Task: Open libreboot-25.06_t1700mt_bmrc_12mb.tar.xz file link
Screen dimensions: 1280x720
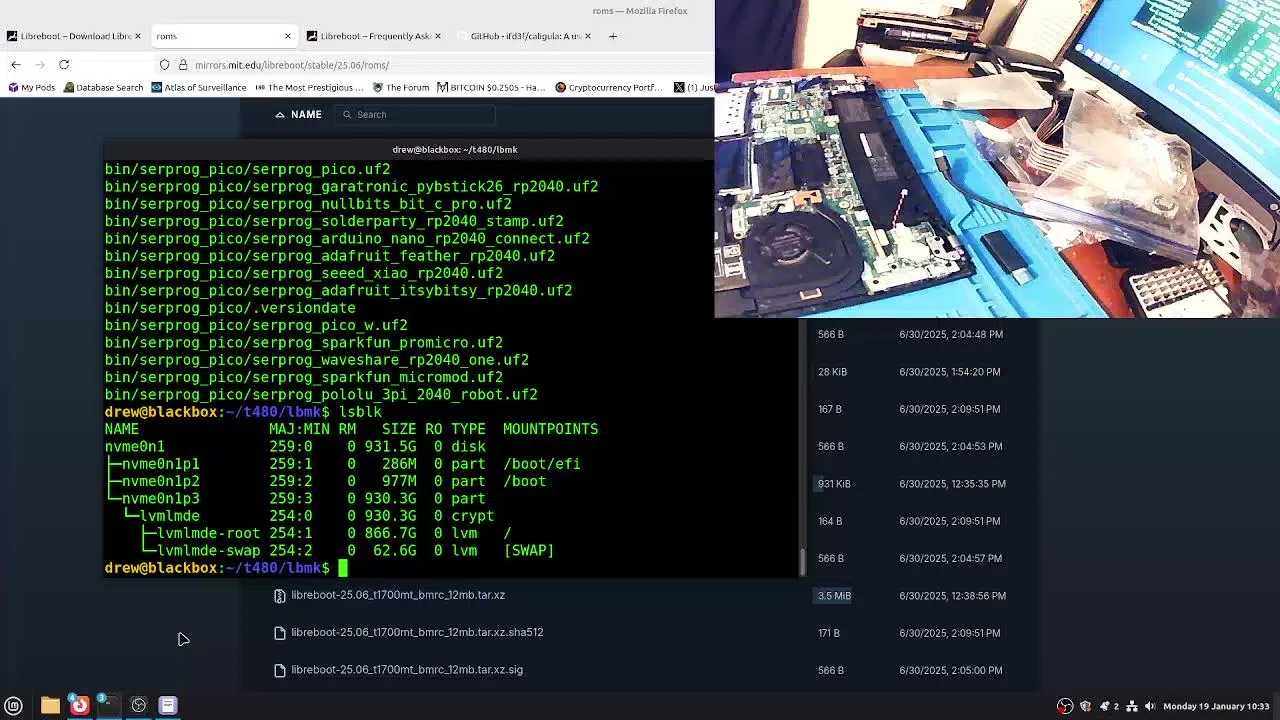Action: click(x=398, y=595)
